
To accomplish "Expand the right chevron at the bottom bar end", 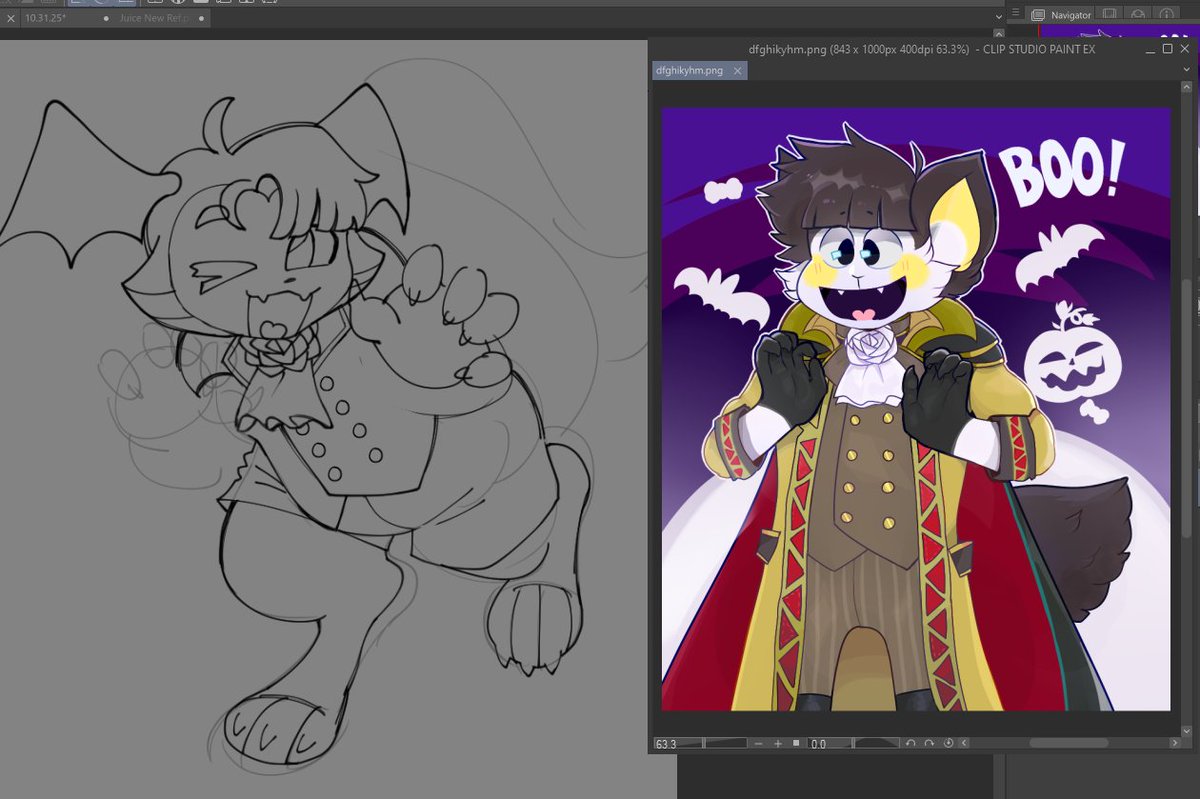I will tap(1176, 743).
